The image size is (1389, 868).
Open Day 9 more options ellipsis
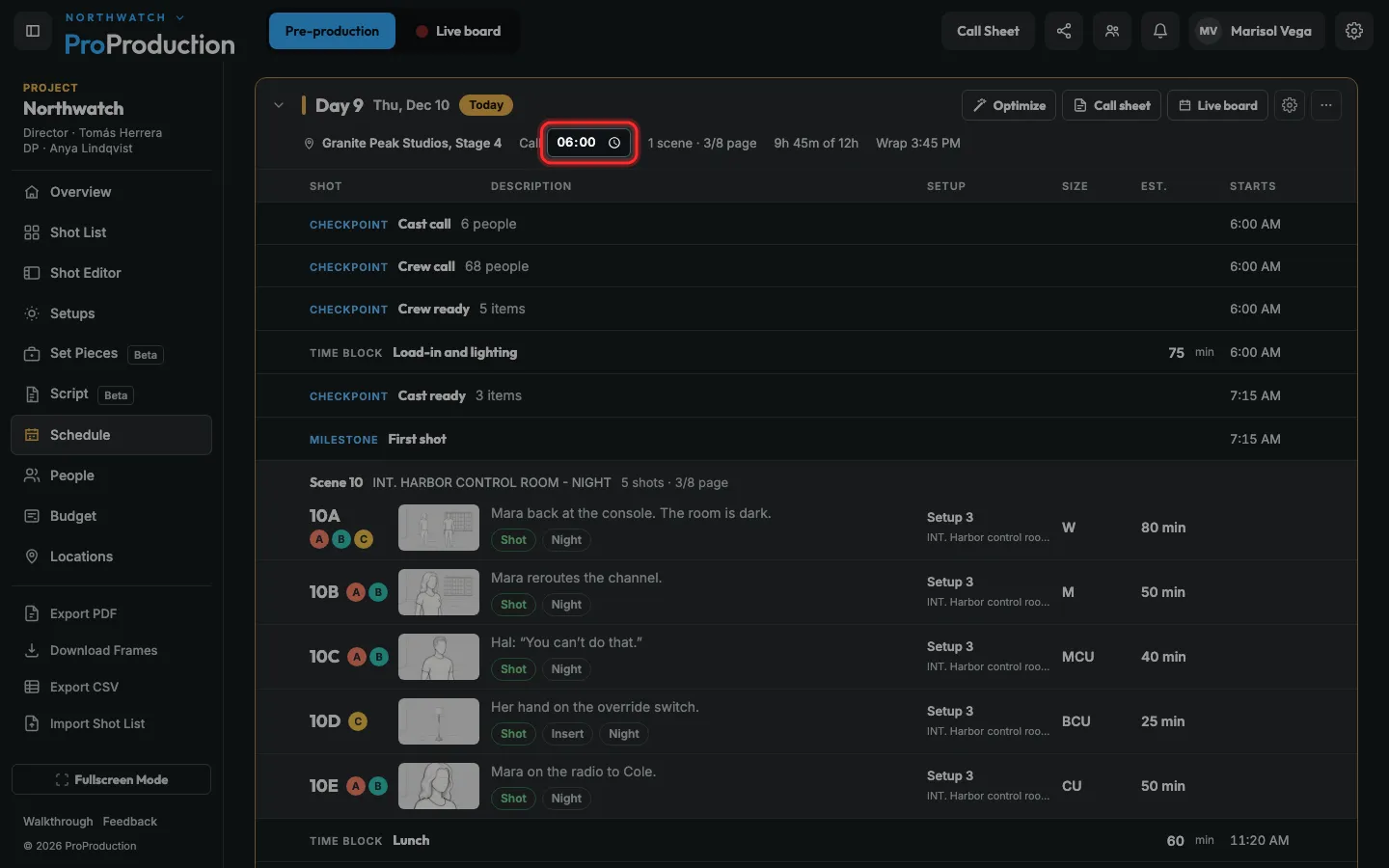click(x=1326, y=105)
